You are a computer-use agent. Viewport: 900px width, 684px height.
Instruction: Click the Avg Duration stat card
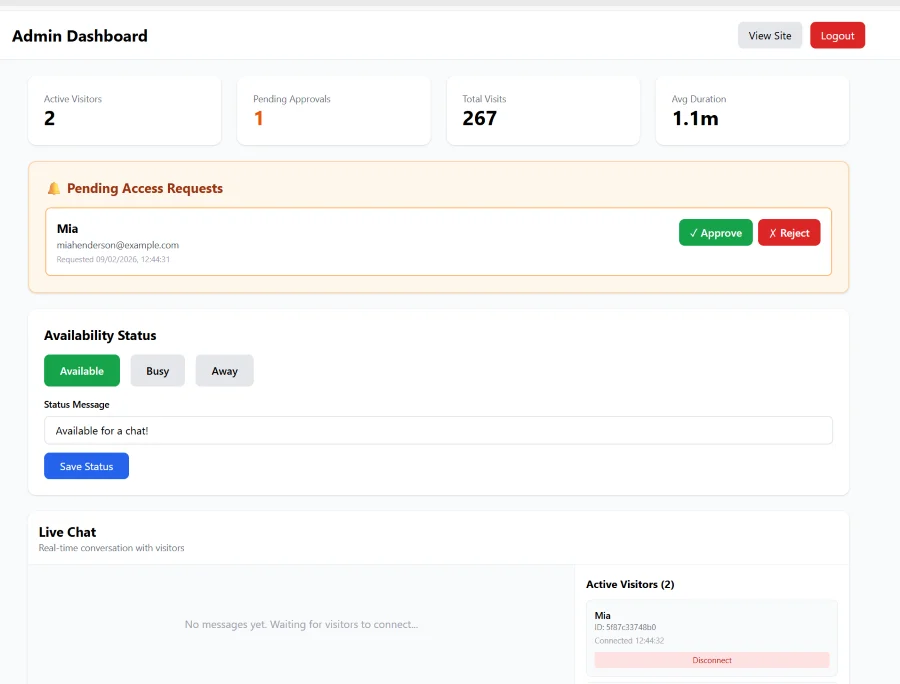point(752,111)
